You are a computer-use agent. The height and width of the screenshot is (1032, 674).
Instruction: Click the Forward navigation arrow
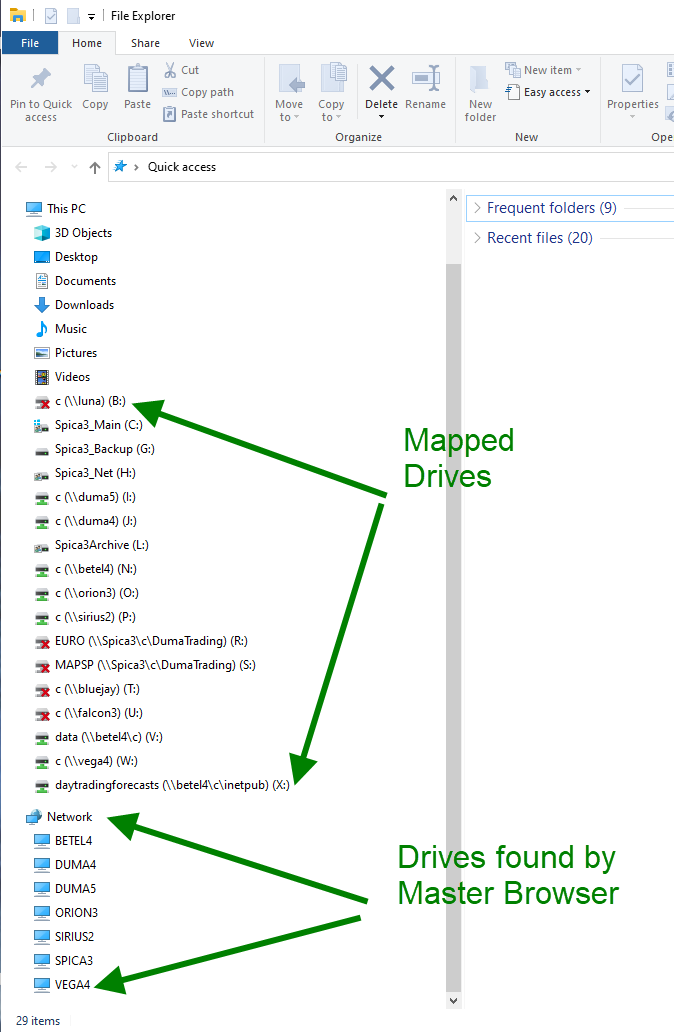[x=51, y=167]
